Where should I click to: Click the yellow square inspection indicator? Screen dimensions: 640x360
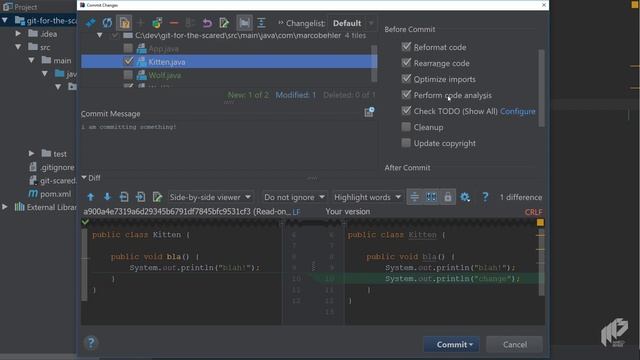[540, 222]
